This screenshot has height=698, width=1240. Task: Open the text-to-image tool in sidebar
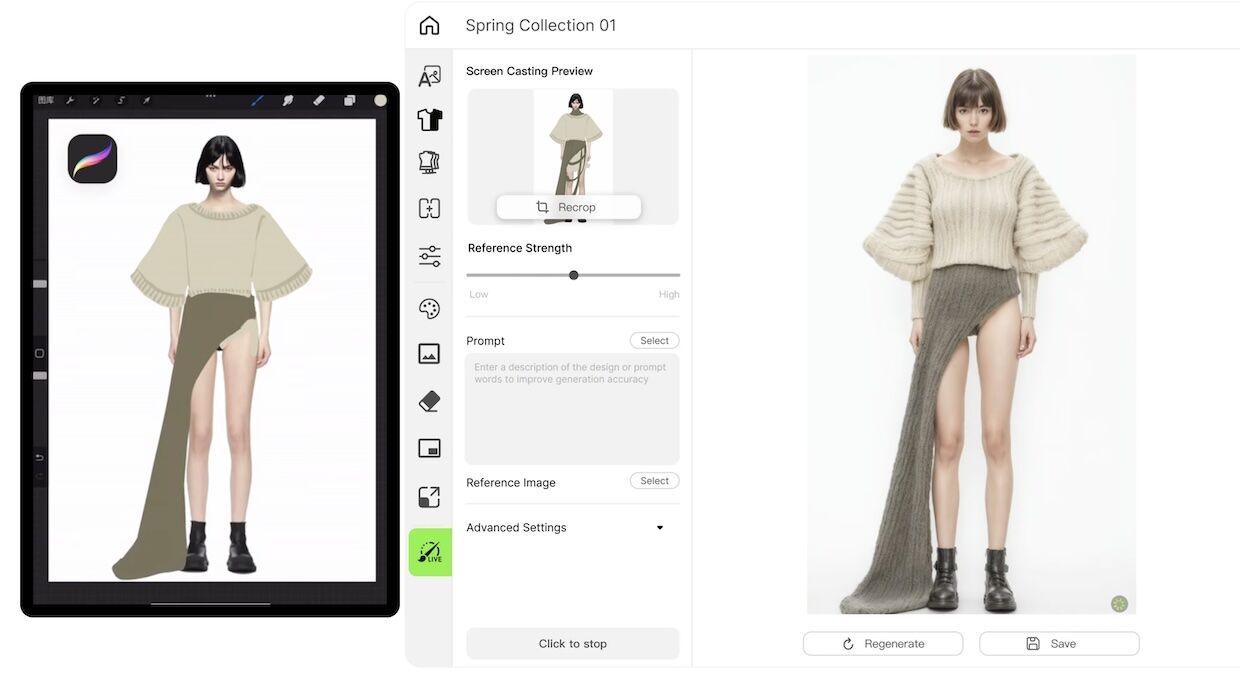click(429, 76)
